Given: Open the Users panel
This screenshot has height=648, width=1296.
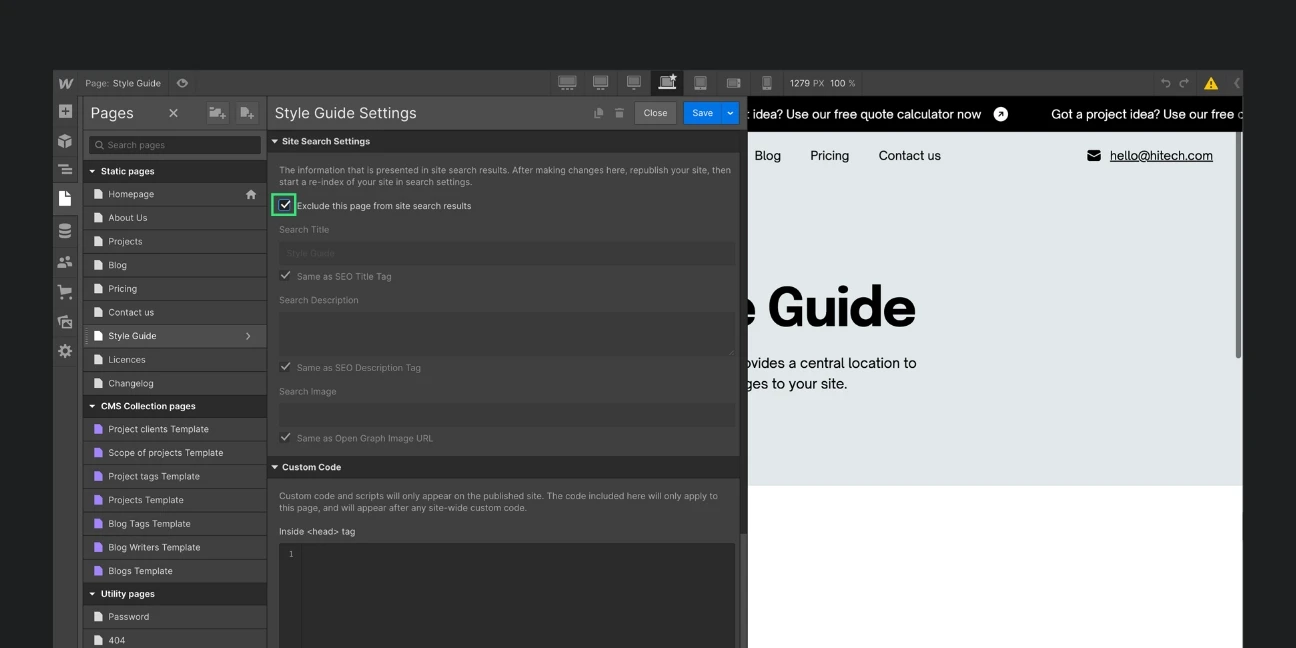Looking at the screenshot, I should click(x=65, y=262).
